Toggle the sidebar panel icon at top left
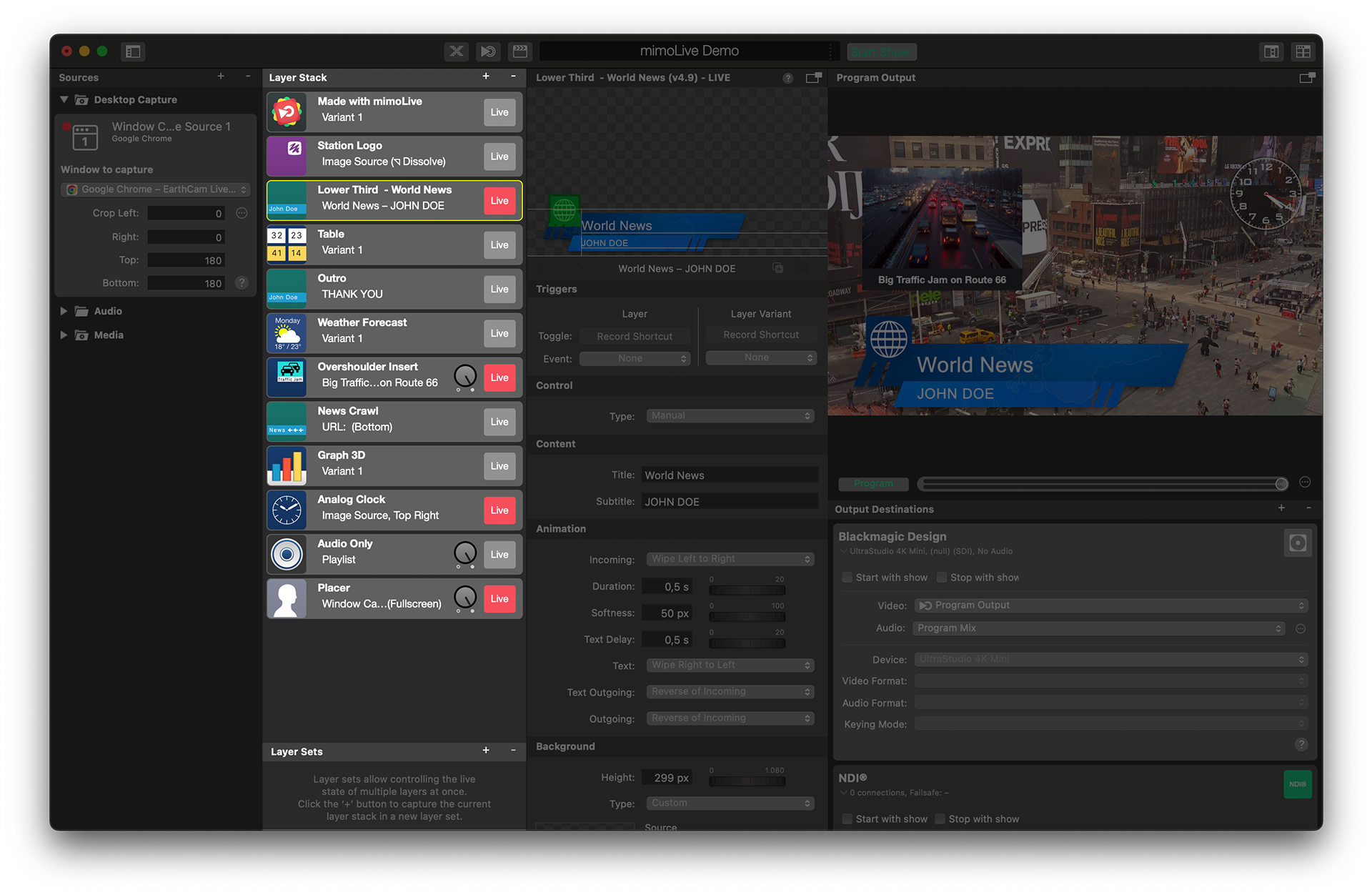Screen dimensions: 1372x895 click(132, 51)
